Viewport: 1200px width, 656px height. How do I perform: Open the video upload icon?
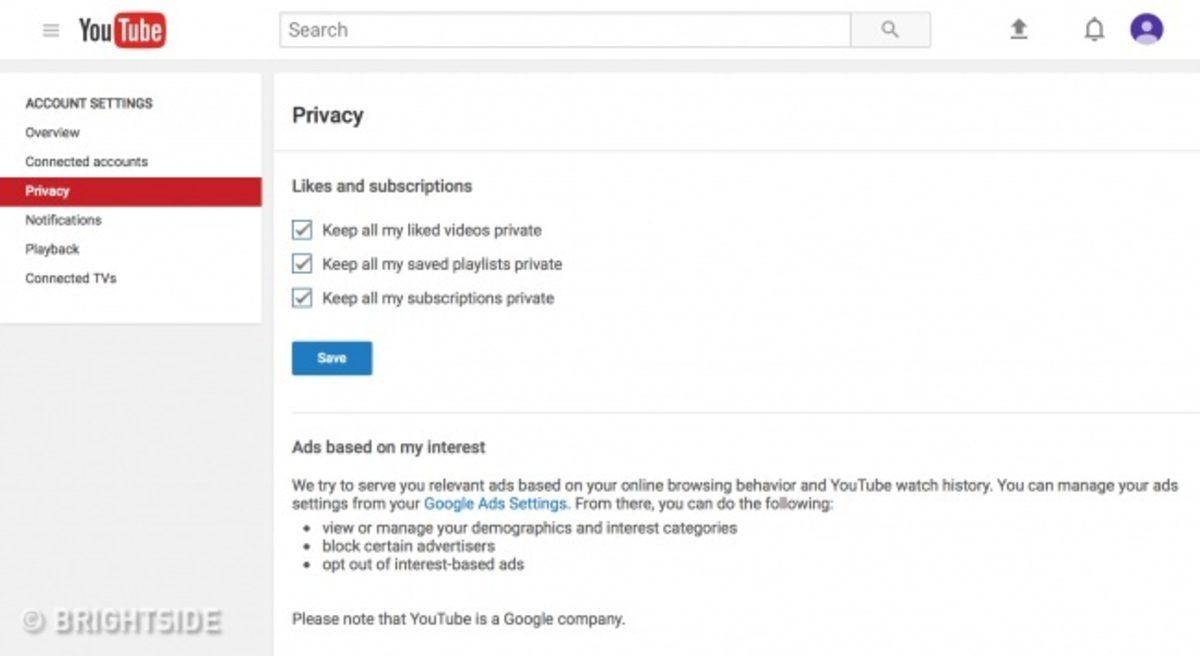[x=1018, y=29]
